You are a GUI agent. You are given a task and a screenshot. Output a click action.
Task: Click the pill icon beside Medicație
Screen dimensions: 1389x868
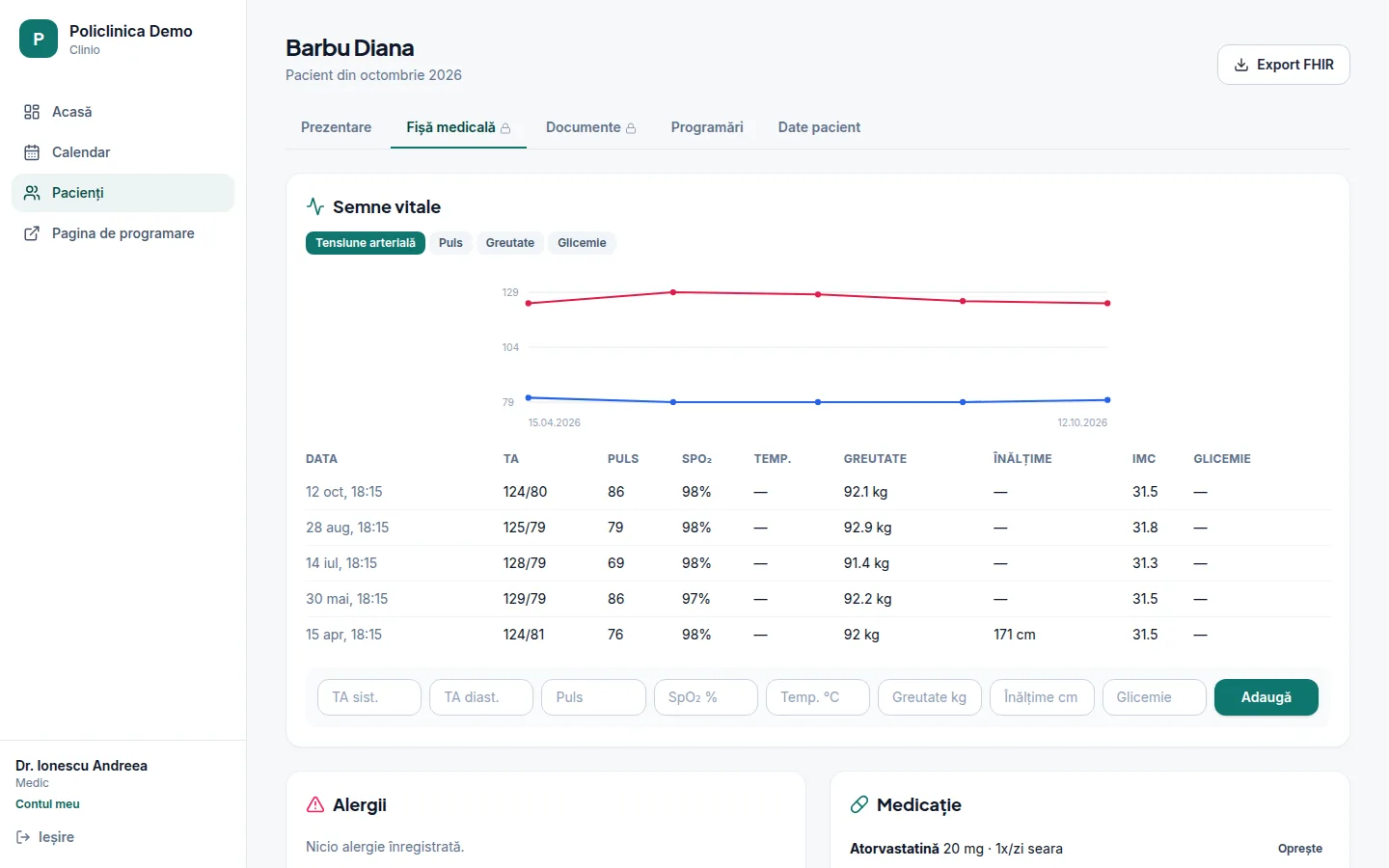click(x=859, y=804)
